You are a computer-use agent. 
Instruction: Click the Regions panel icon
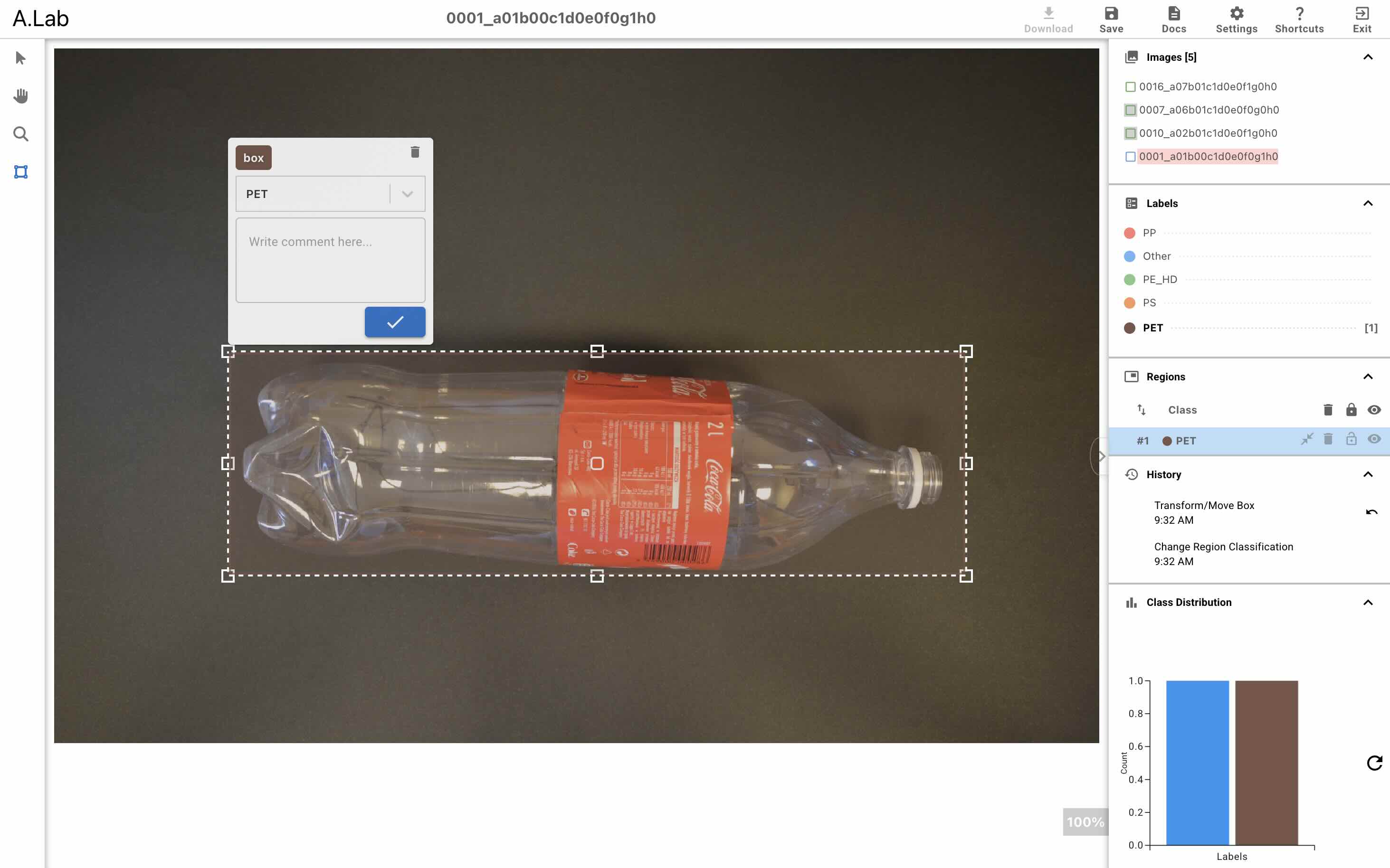(x=1131, y=377)
